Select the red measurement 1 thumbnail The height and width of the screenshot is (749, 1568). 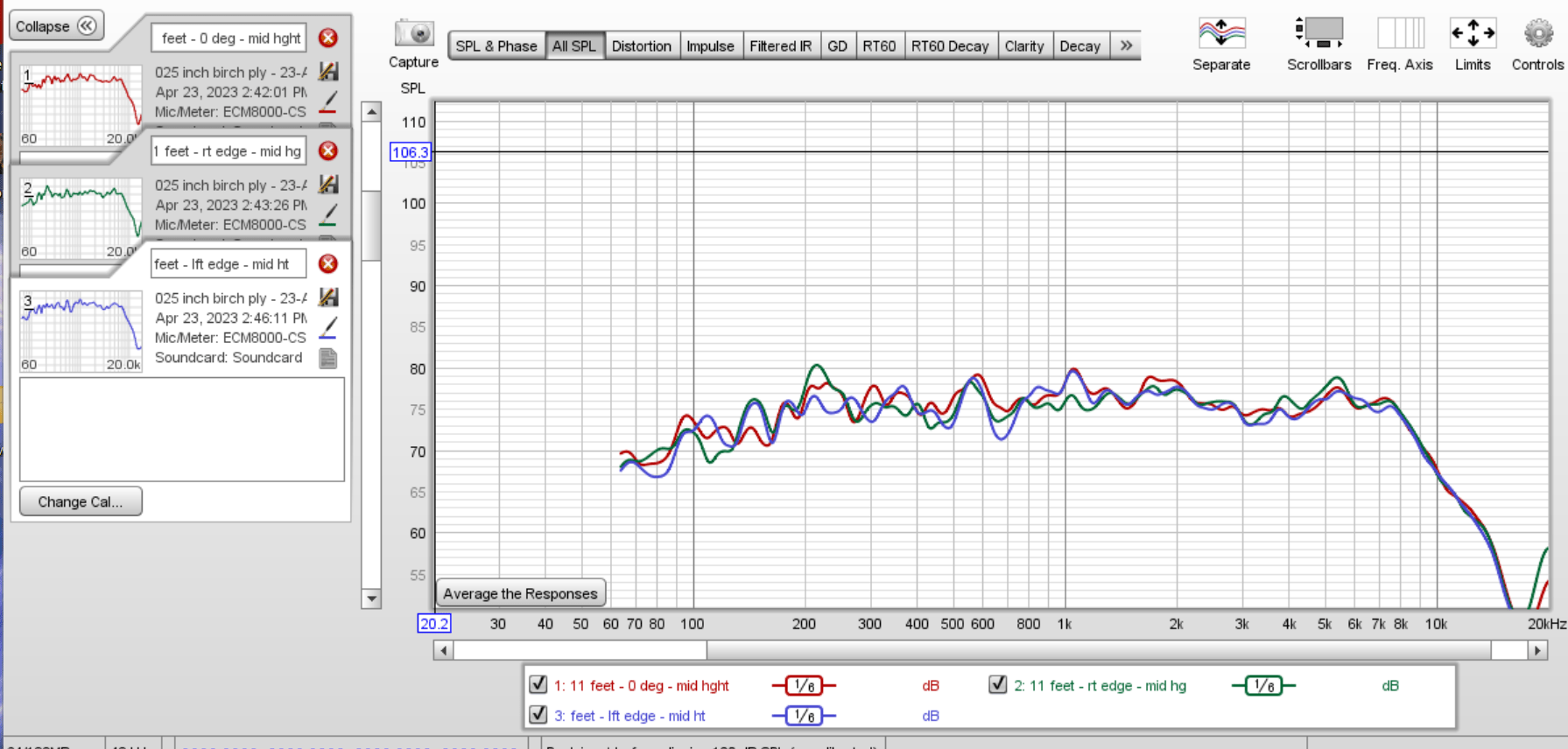coord(81,105)
